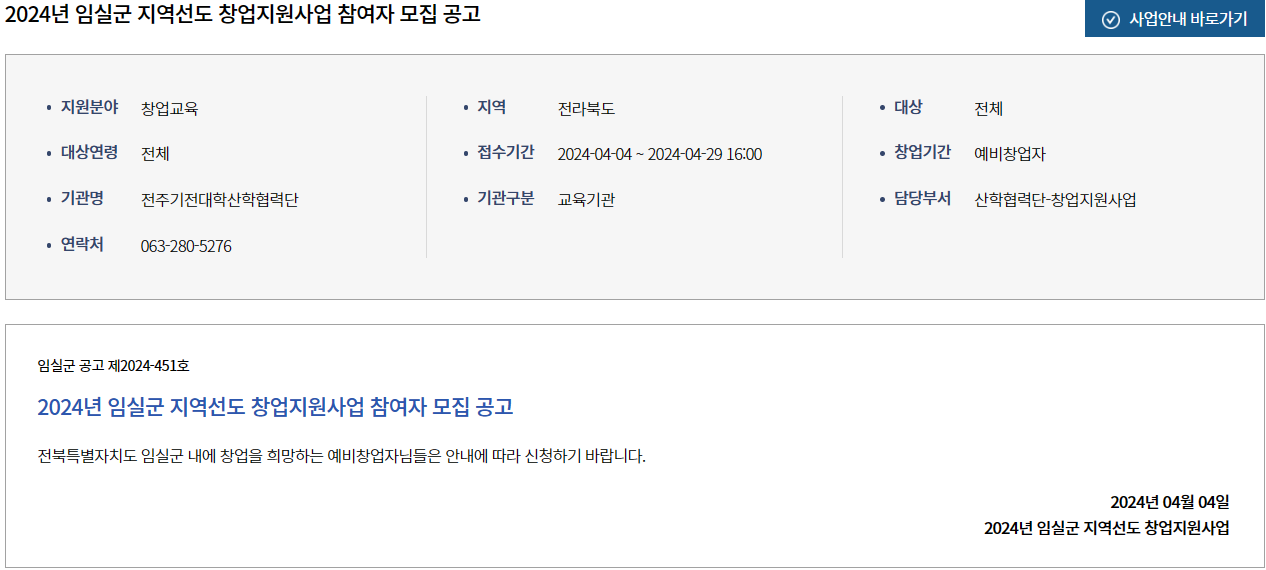Click the 대상연령 label
1266x570 pixels.
(89, 153)
